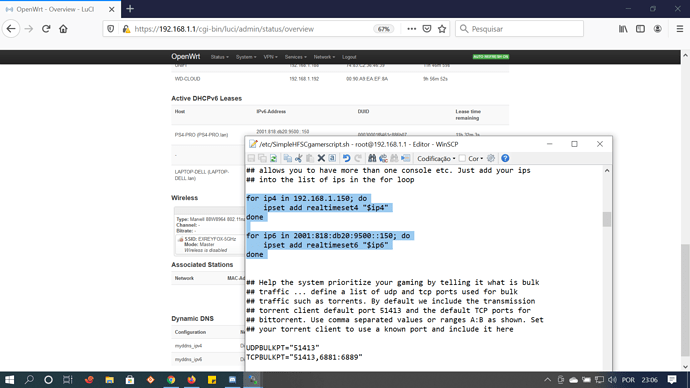The image size is (690, 388).
Task: Click the Undo arrow in the editor toolbar
Action: tap(346, 158)
